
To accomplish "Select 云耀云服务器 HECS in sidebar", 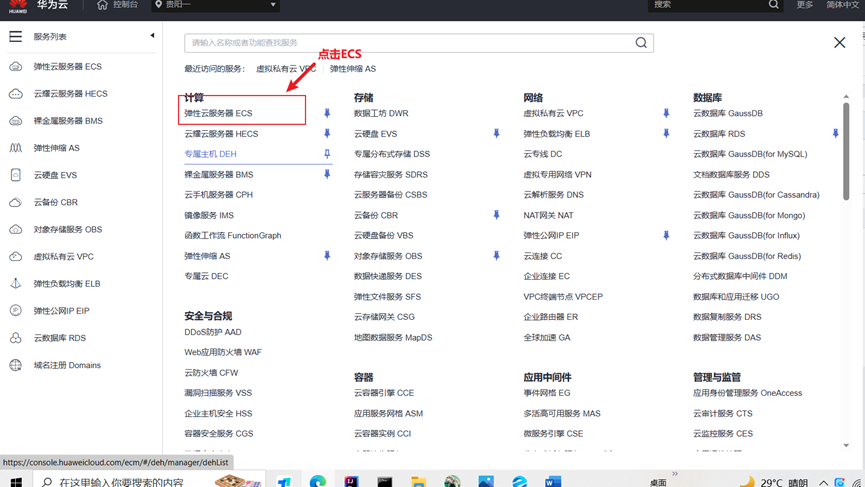I will tap(71, 94).
